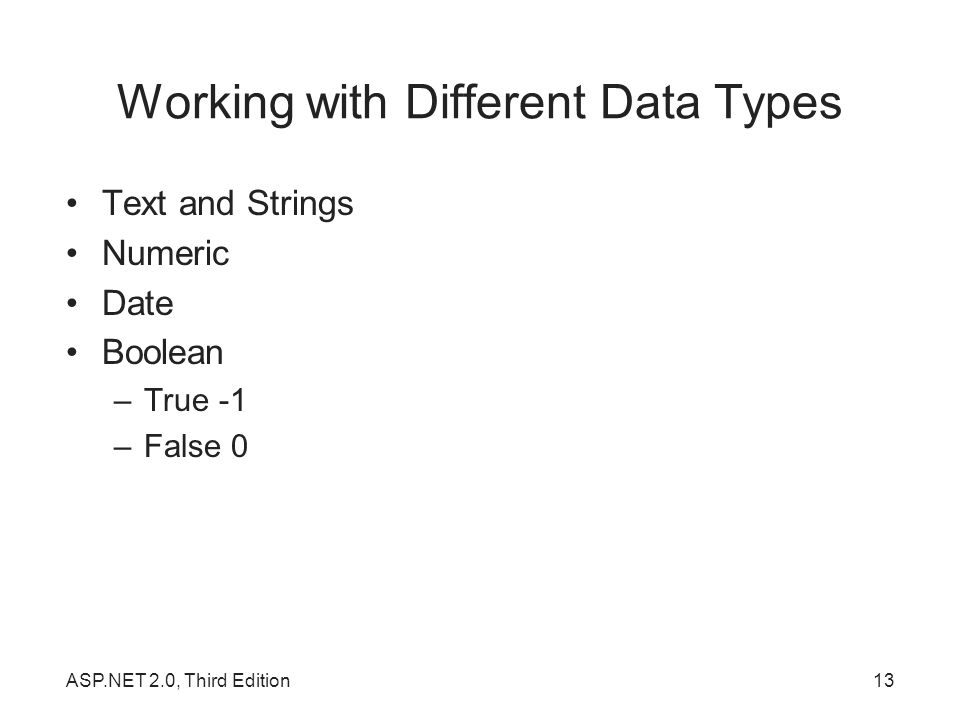This screenshot has height=720, width=960.
Task: Click the 'Numeric' bullet item
Action: click(165, 253)
